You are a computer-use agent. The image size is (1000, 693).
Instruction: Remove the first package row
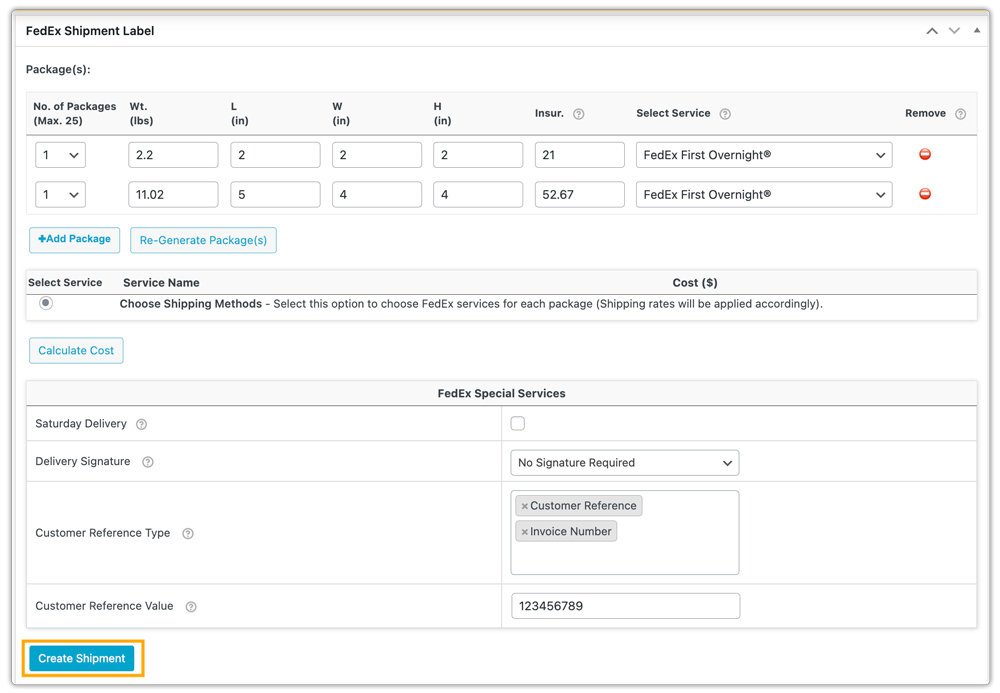924,155
